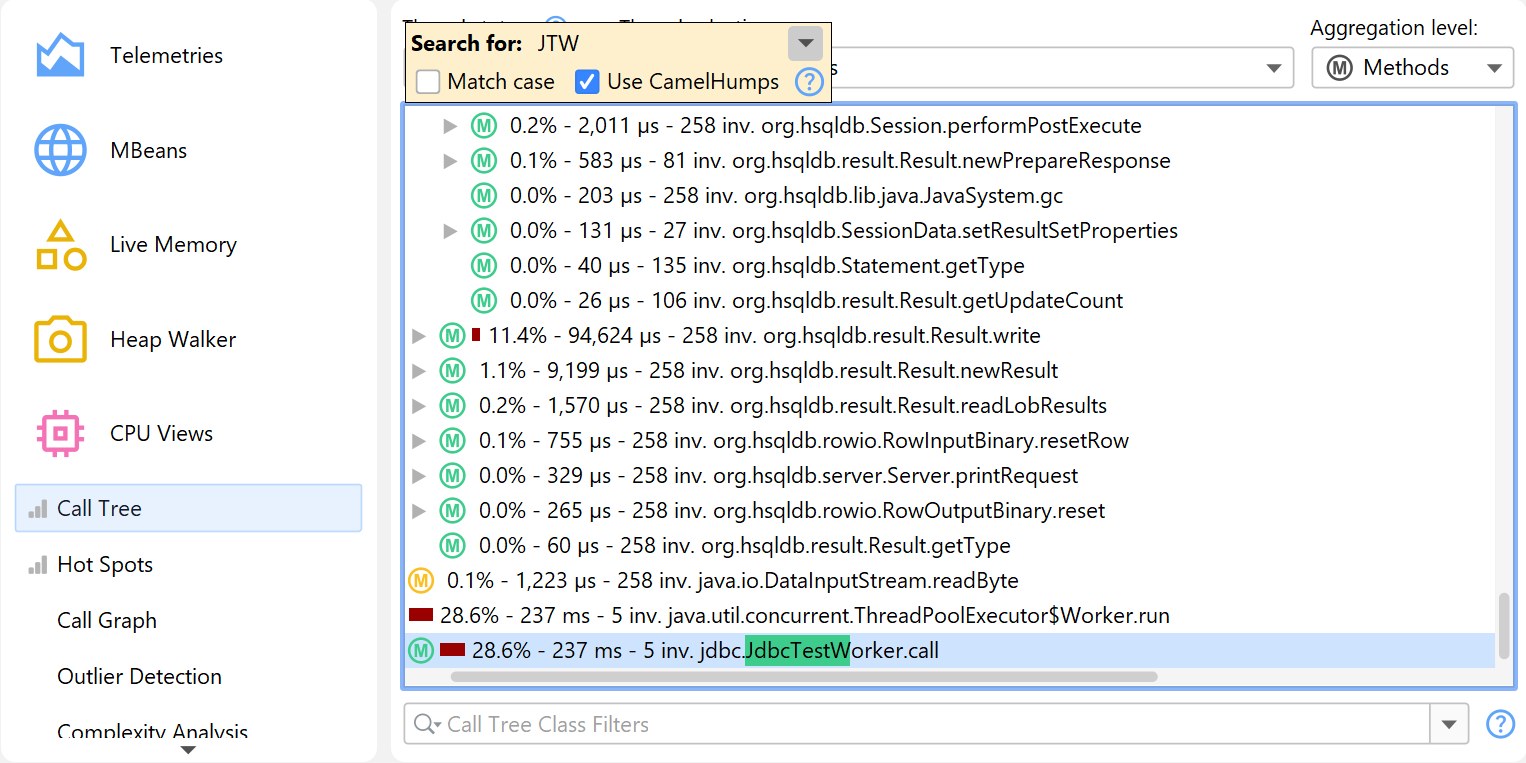Open search history dropdown arrow

click(x=805, y=44)
